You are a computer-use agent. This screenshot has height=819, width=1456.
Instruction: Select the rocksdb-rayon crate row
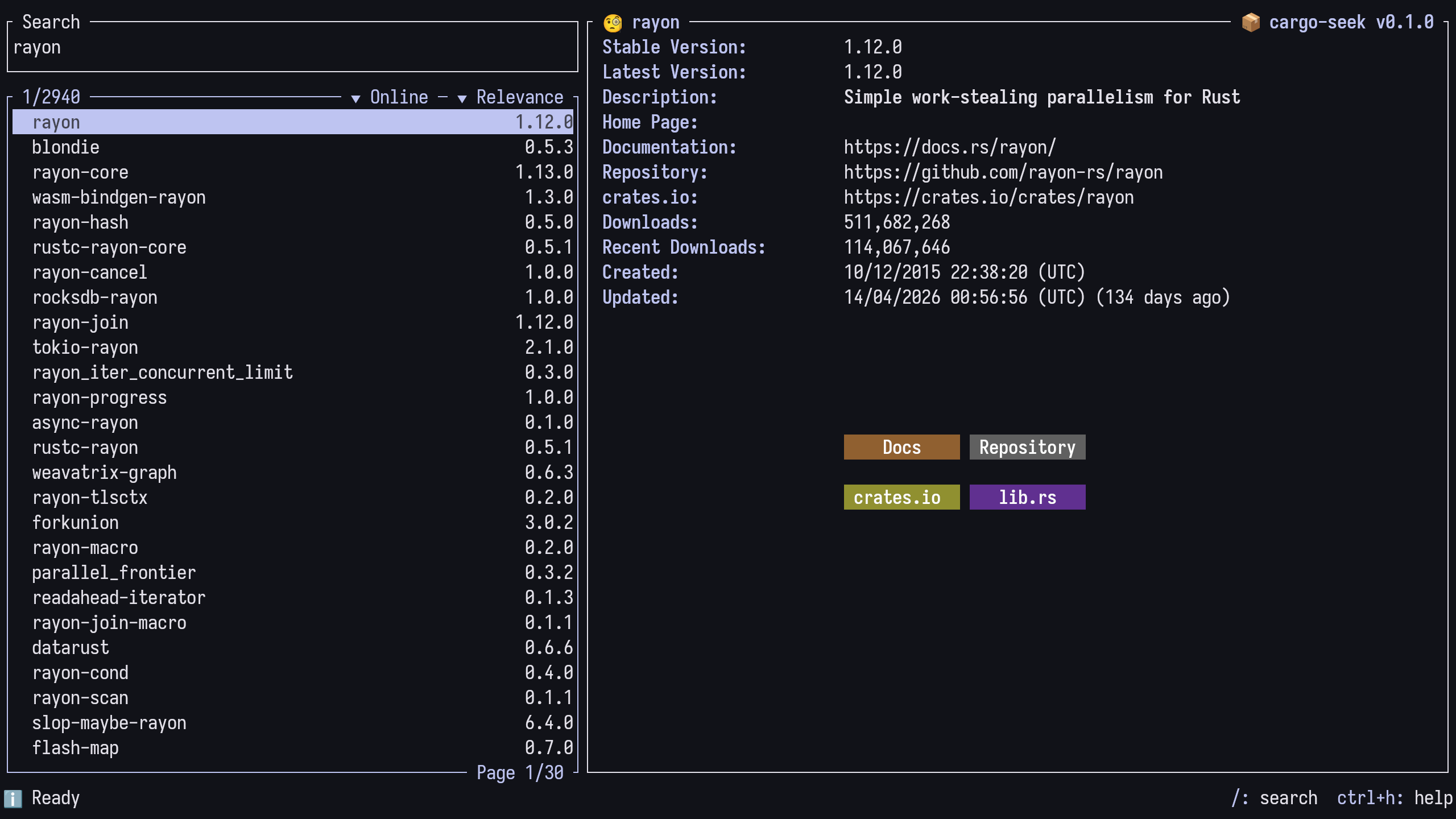click(x=293, y=297)
